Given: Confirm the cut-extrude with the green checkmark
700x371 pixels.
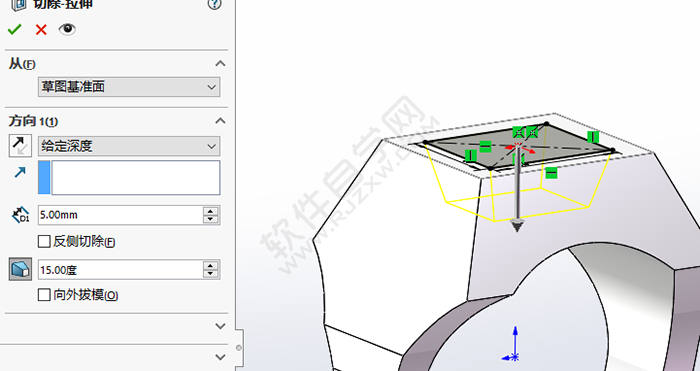Looking at the screenshot, I should click(14, 29).
